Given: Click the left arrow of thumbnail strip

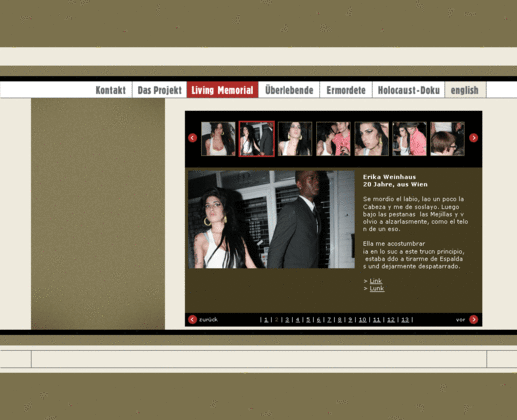Looking at the screenshot, I should (192, 138).
